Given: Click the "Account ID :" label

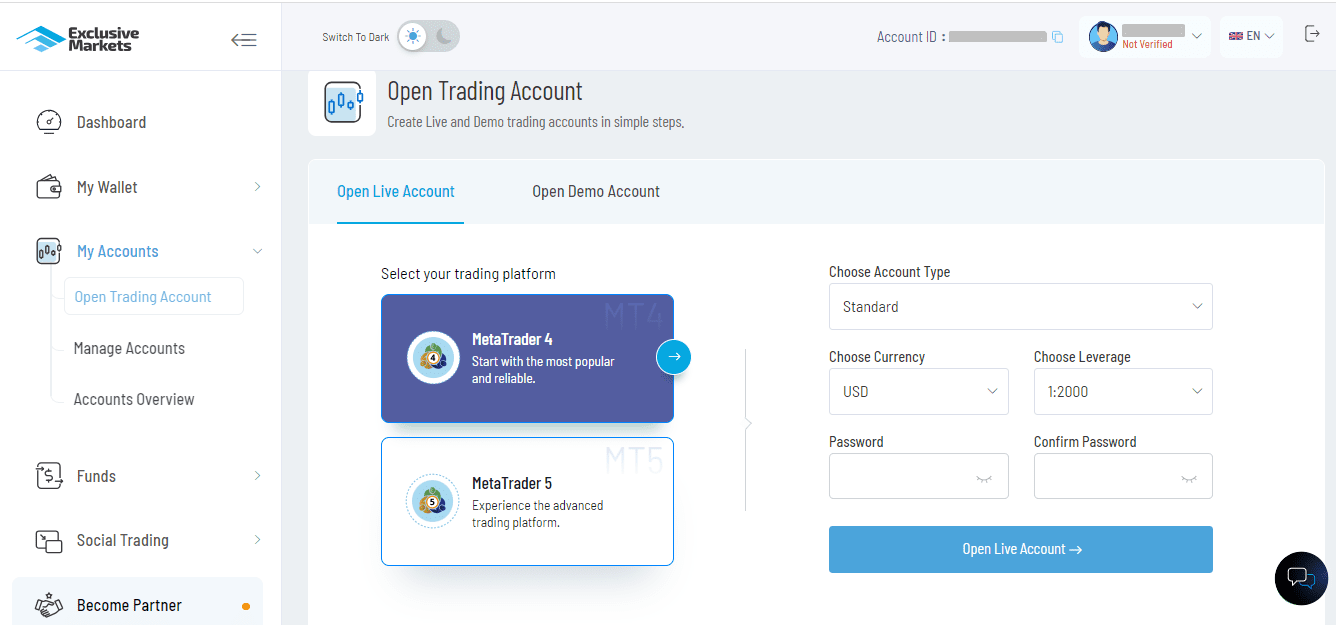Looking at the screenshot, I should (911, 37).
